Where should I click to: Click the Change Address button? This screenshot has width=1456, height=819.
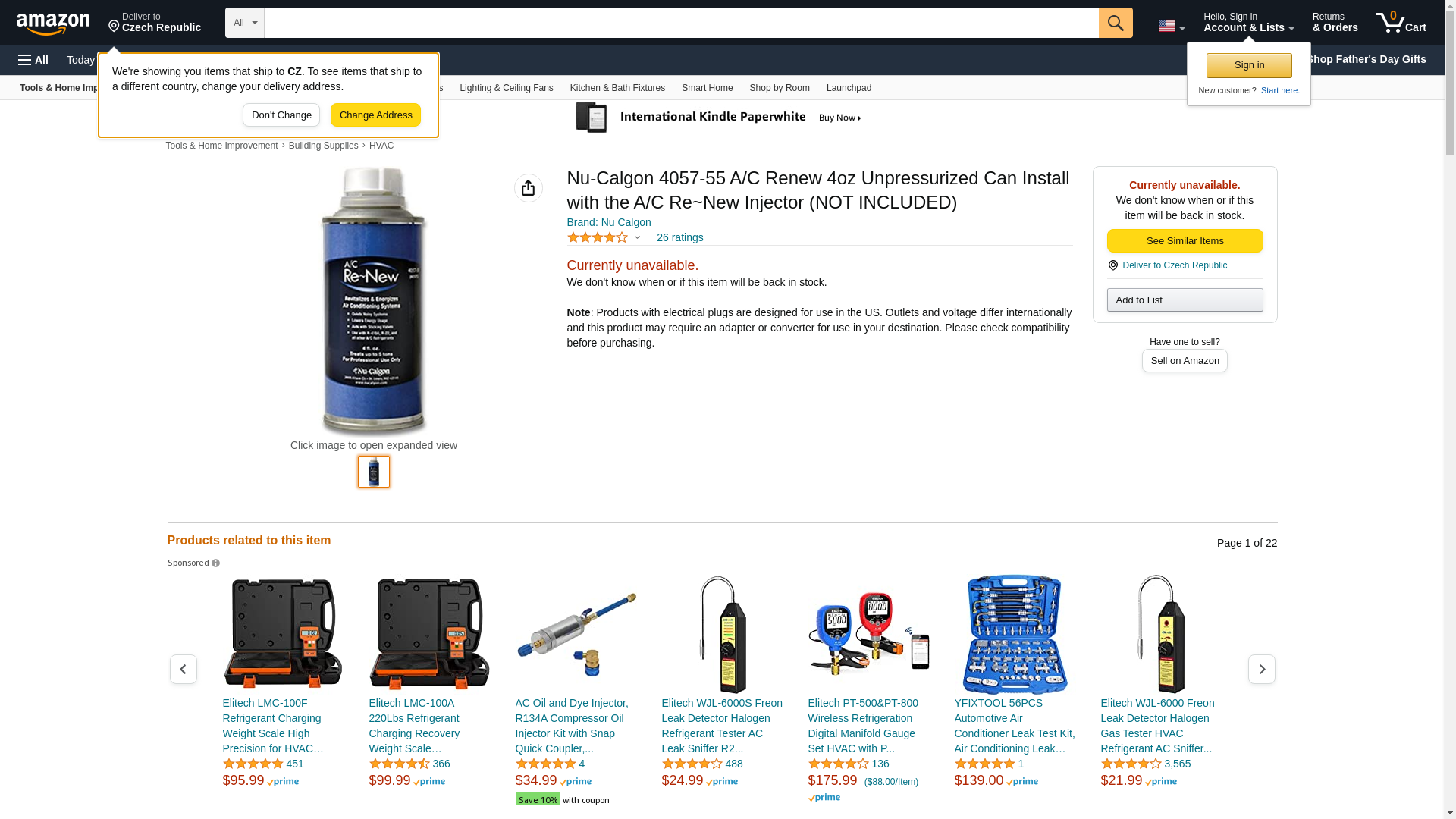pos(375,115)
